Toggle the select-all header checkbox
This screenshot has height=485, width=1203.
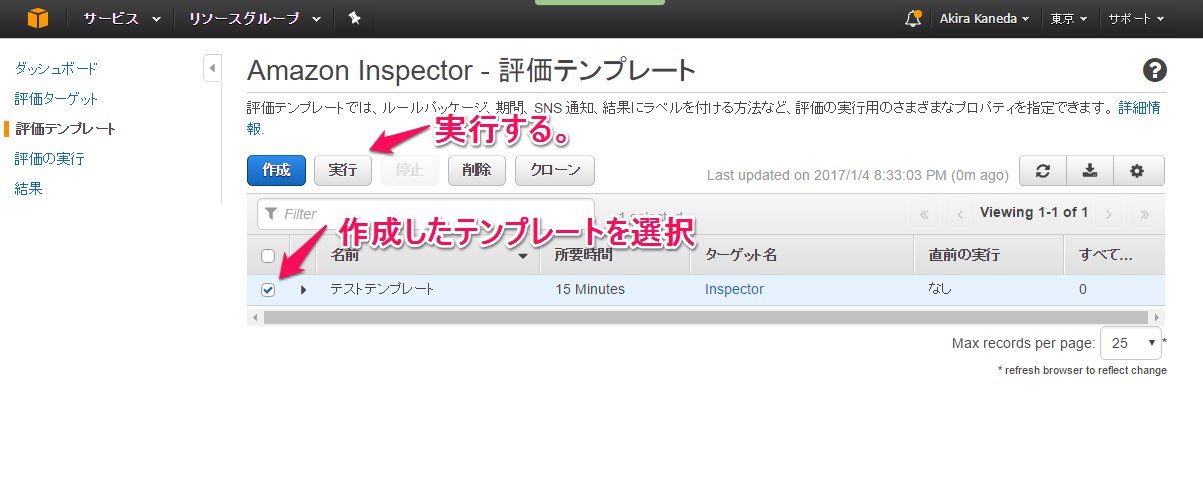pyautogui.click(x=268, y=256)
